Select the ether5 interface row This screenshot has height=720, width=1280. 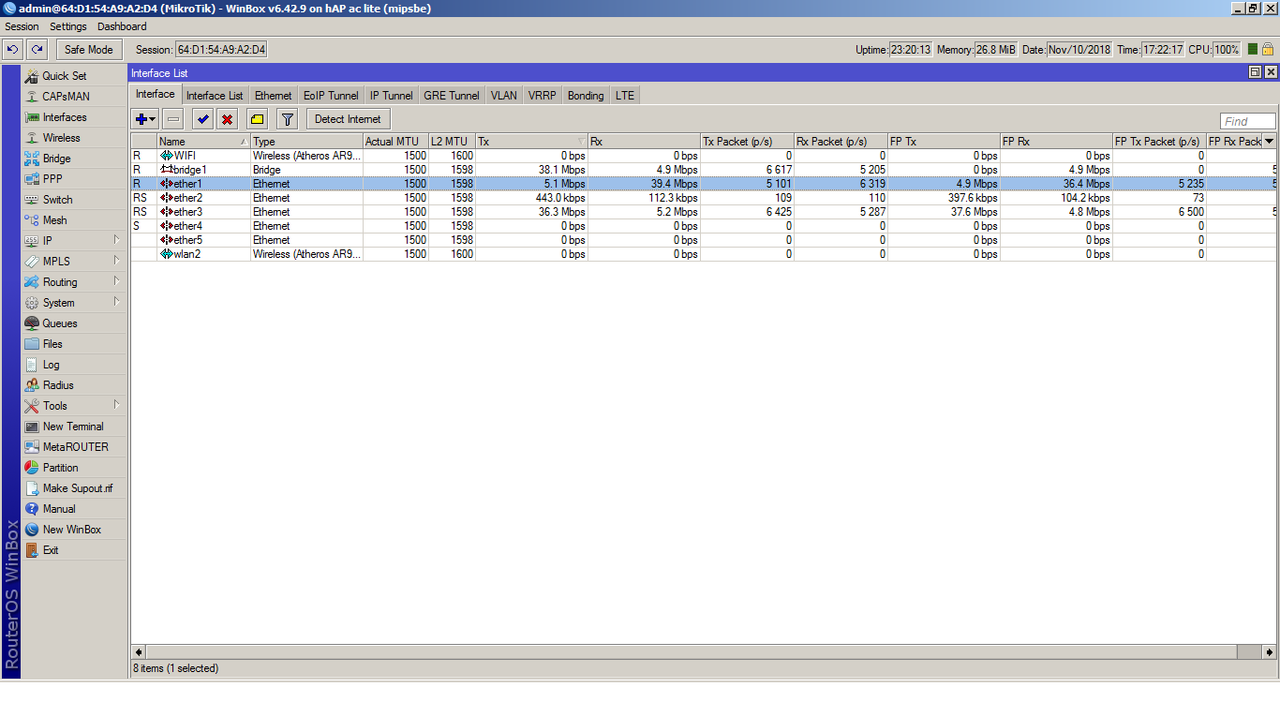[x=703, y=240]
